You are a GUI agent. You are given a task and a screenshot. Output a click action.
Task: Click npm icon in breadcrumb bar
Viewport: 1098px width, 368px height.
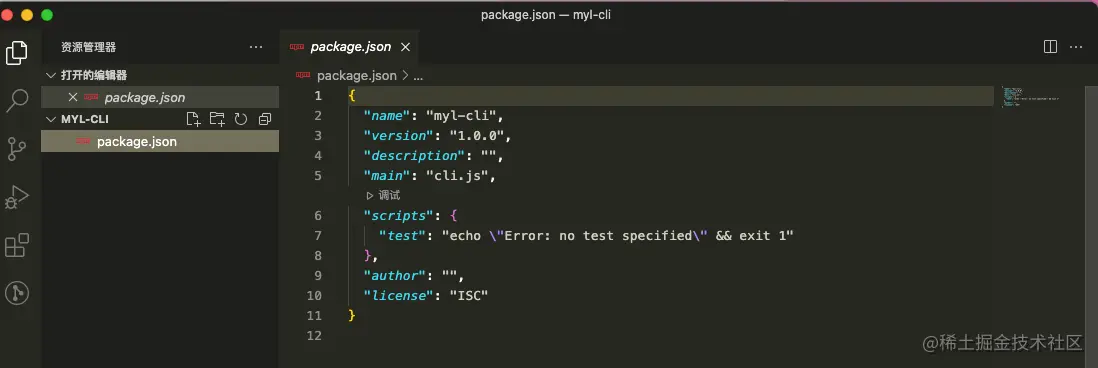303,75
